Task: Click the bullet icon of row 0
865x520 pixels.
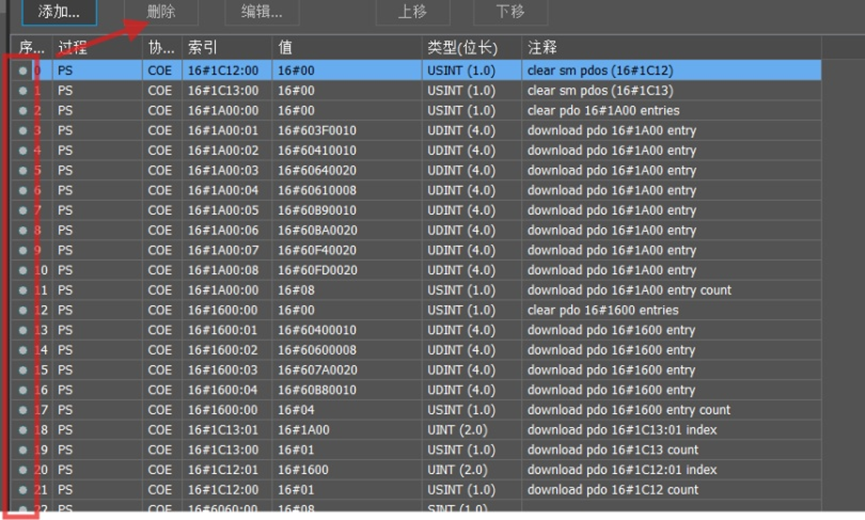Action: 23,71
